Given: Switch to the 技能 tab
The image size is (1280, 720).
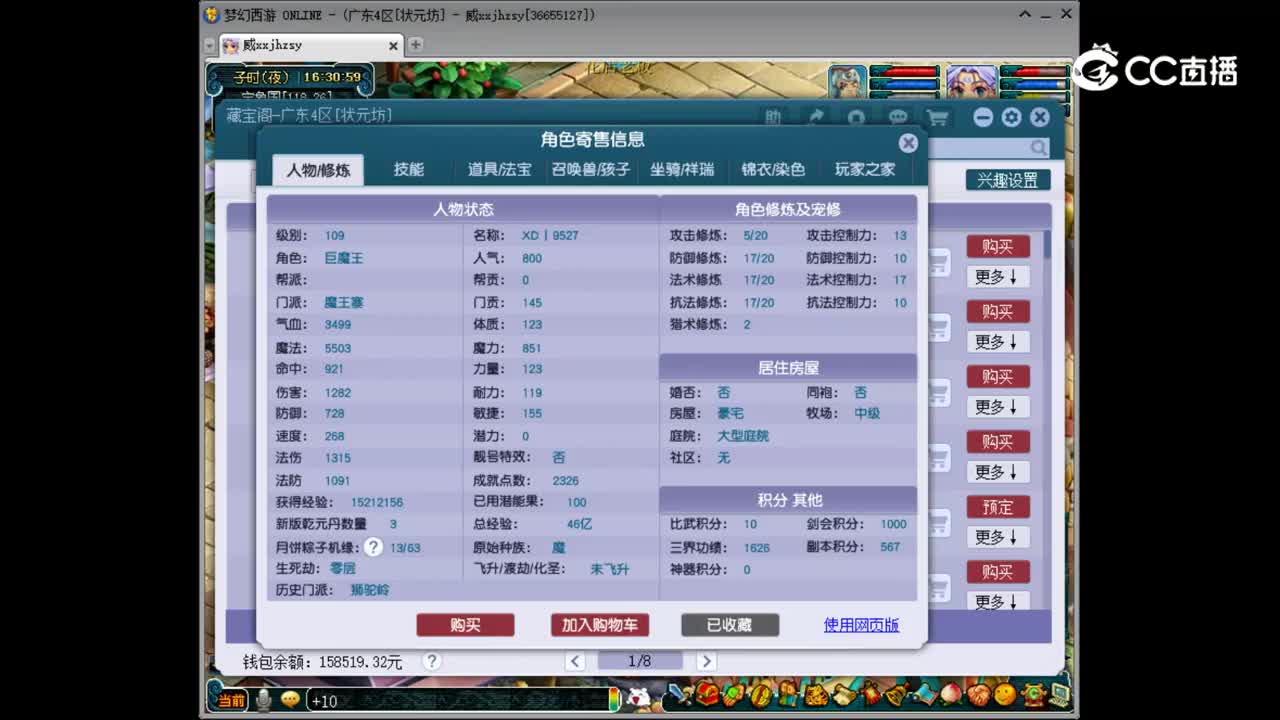Looking at the screenshot, I should pyautogui.click(x=409, y=170).
